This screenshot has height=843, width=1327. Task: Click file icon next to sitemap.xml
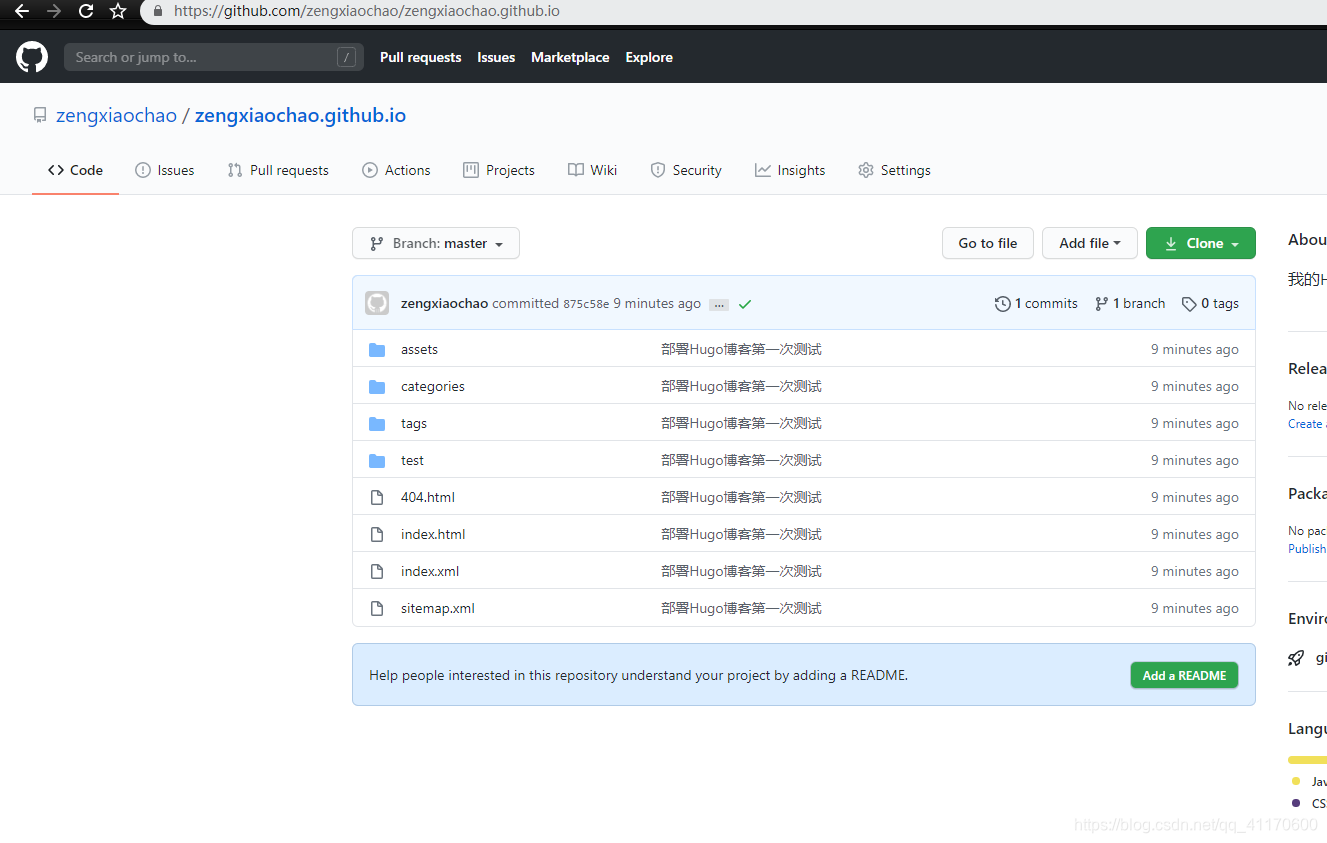(x=377, y=608)
